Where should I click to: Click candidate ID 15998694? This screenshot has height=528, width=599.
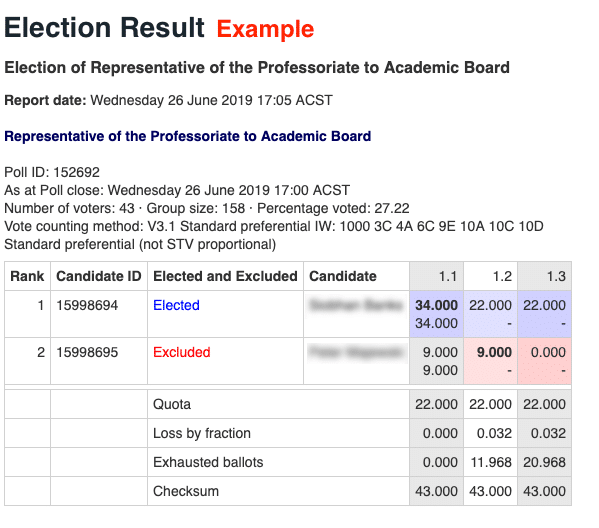tap(87, 305)
